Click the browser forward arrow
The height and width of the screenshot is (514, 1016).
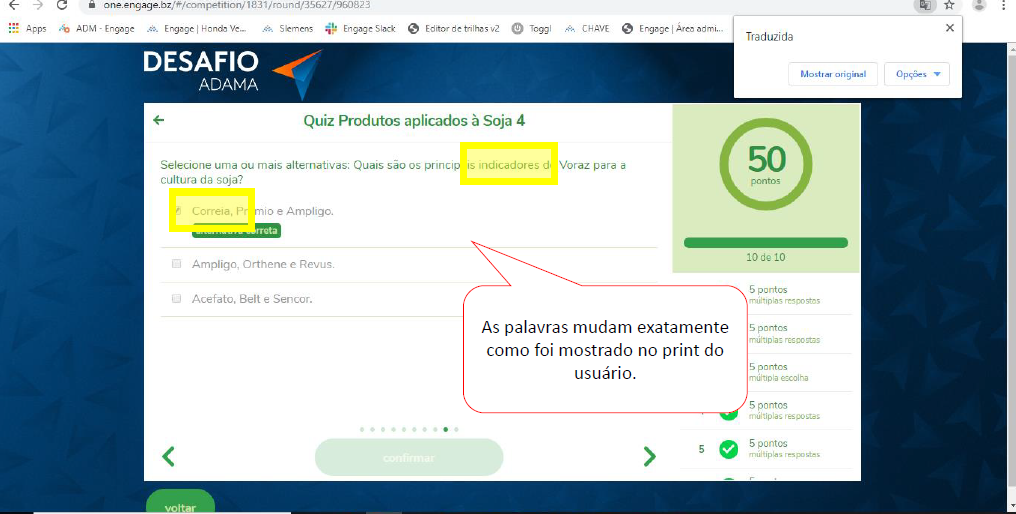click(37, 5)
